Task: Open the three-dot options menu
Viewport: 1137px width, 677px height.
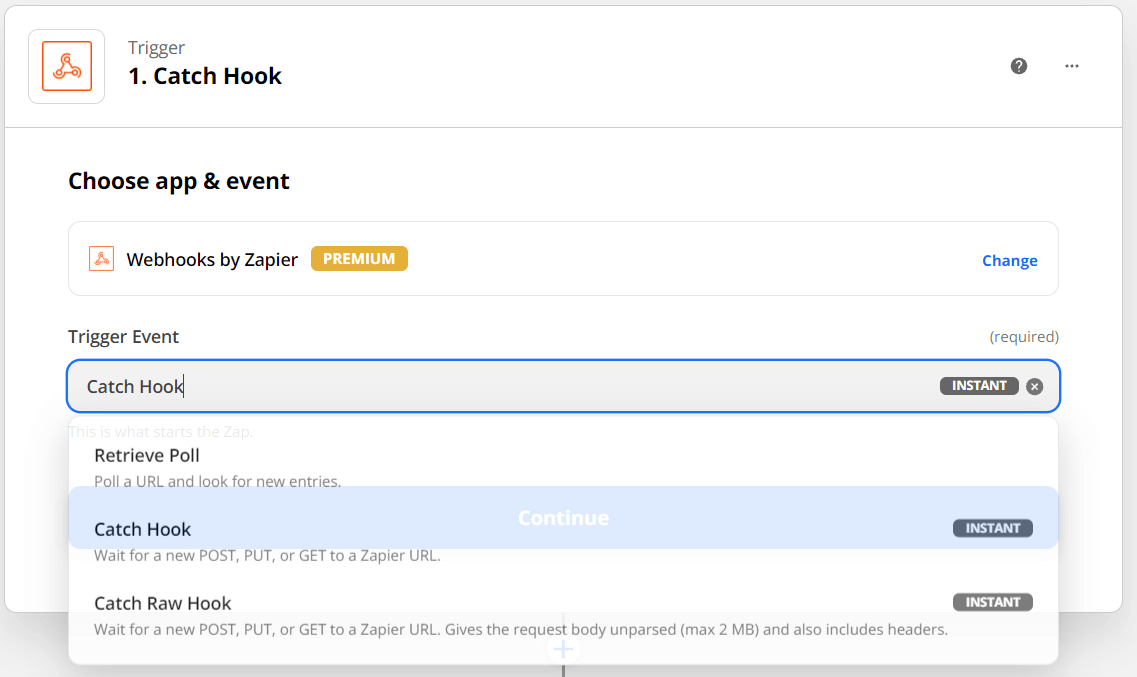Action: point(1071,66)
